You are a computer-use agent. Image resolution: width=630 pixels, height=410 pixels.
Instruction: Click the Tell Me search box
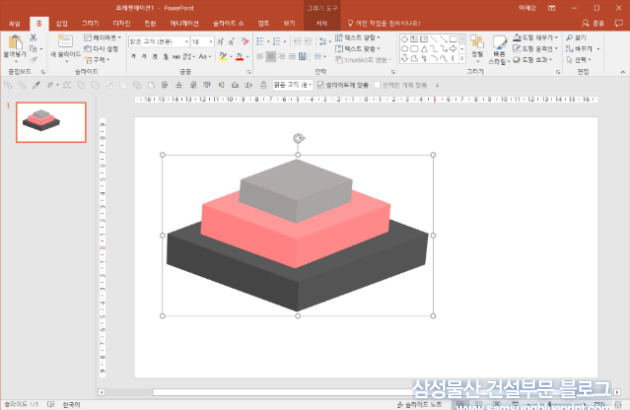pos(384,23)
